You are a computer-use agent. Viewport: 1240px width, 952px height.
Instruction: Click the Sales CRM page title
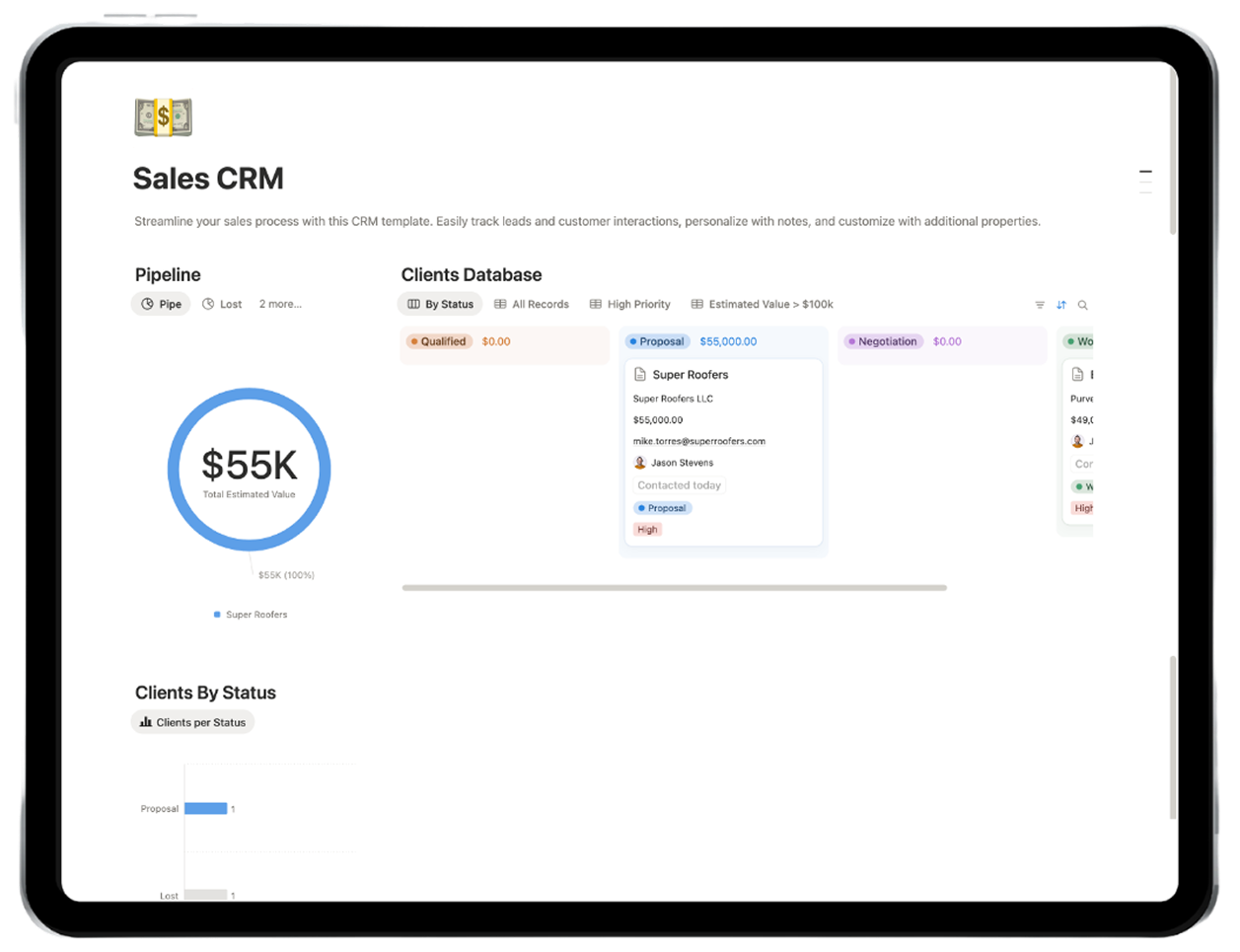click(208, 179)
